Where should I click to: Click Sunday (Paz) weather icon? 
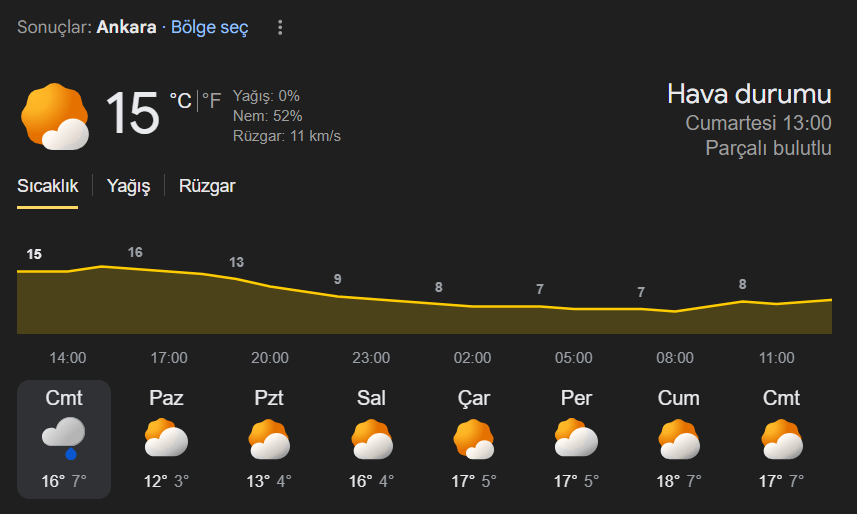166,438
